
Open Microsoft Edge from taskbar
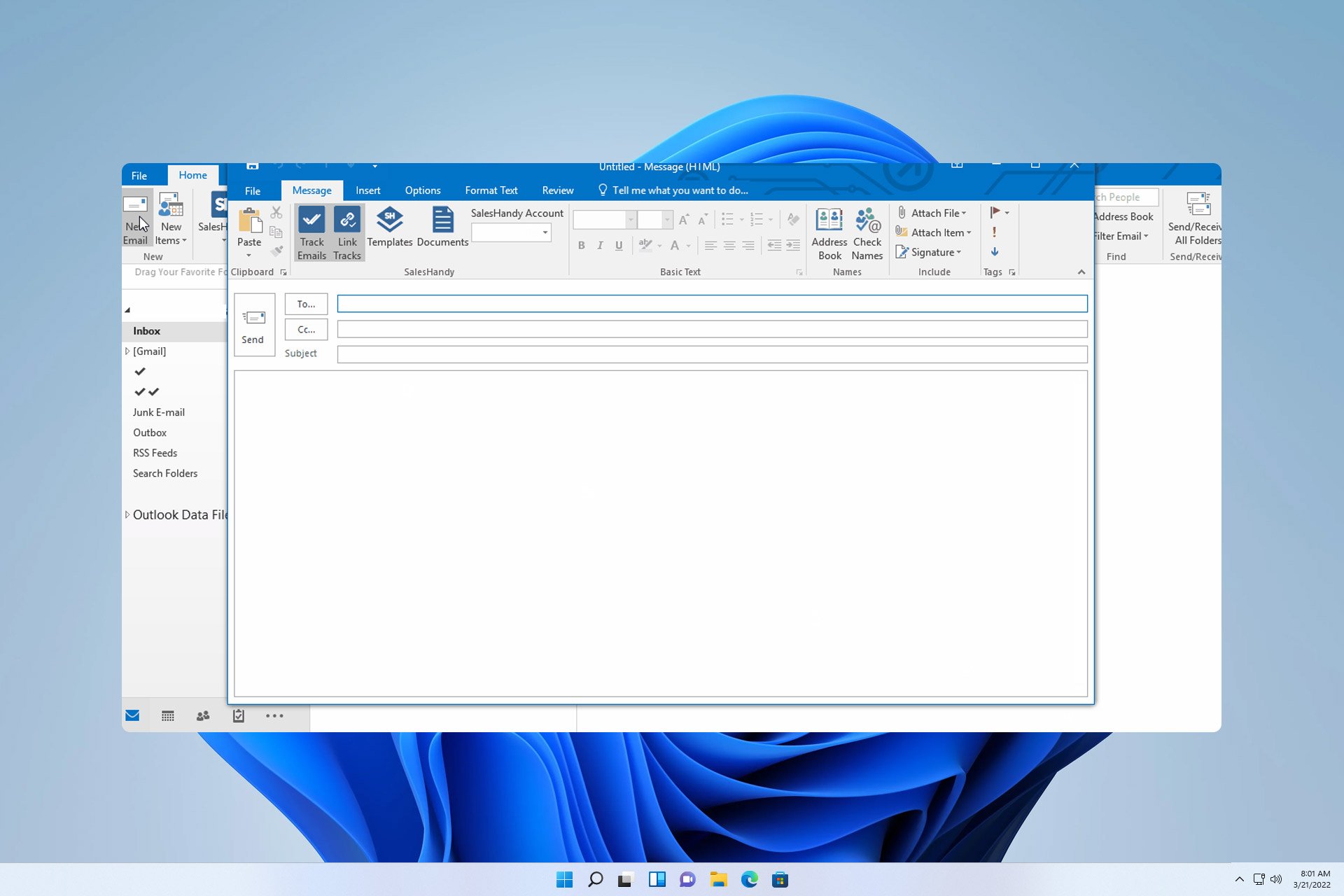749,879
